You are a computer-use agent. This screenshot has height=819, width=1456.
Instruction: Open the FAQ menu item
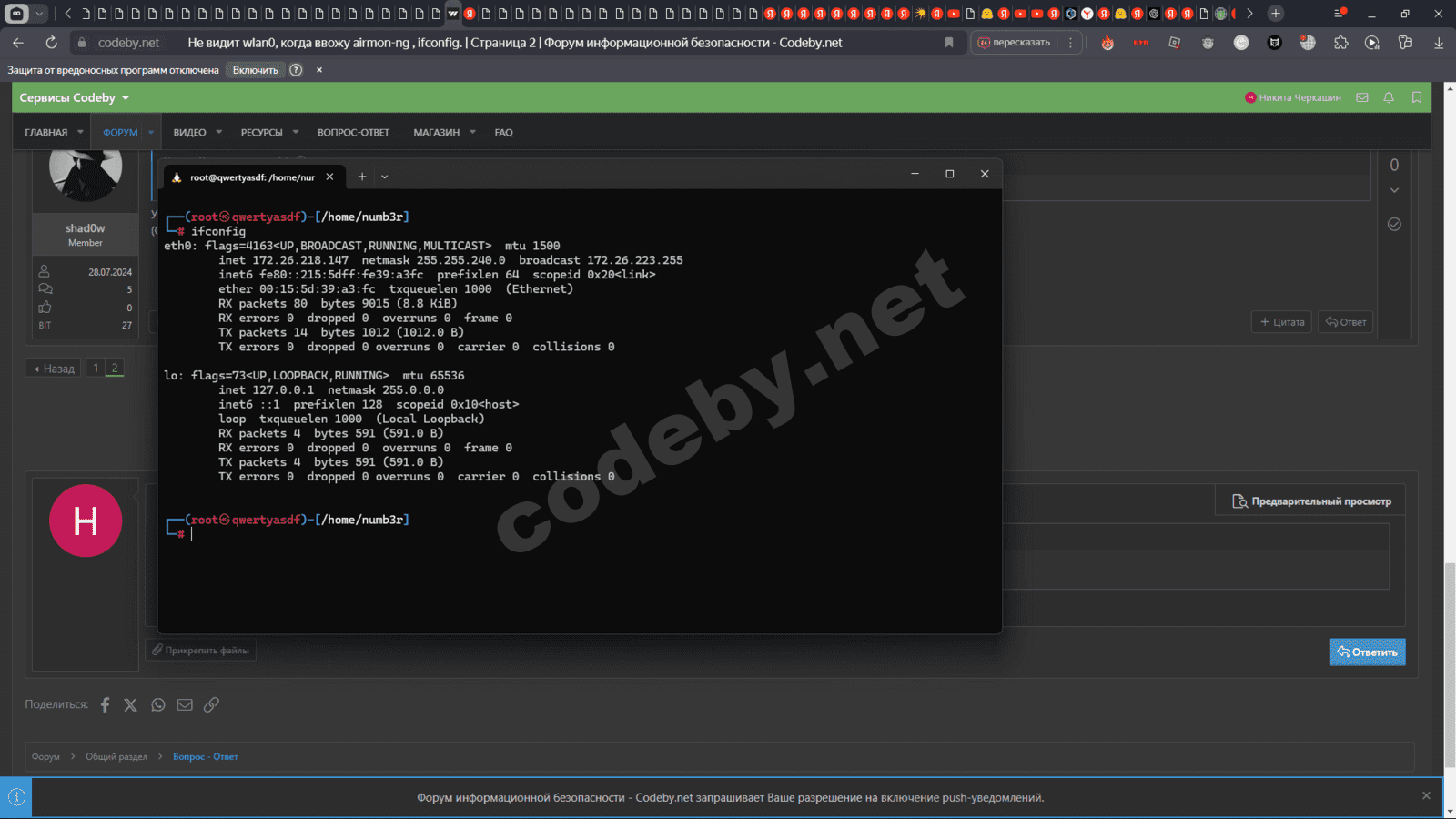tap(503, 133)
